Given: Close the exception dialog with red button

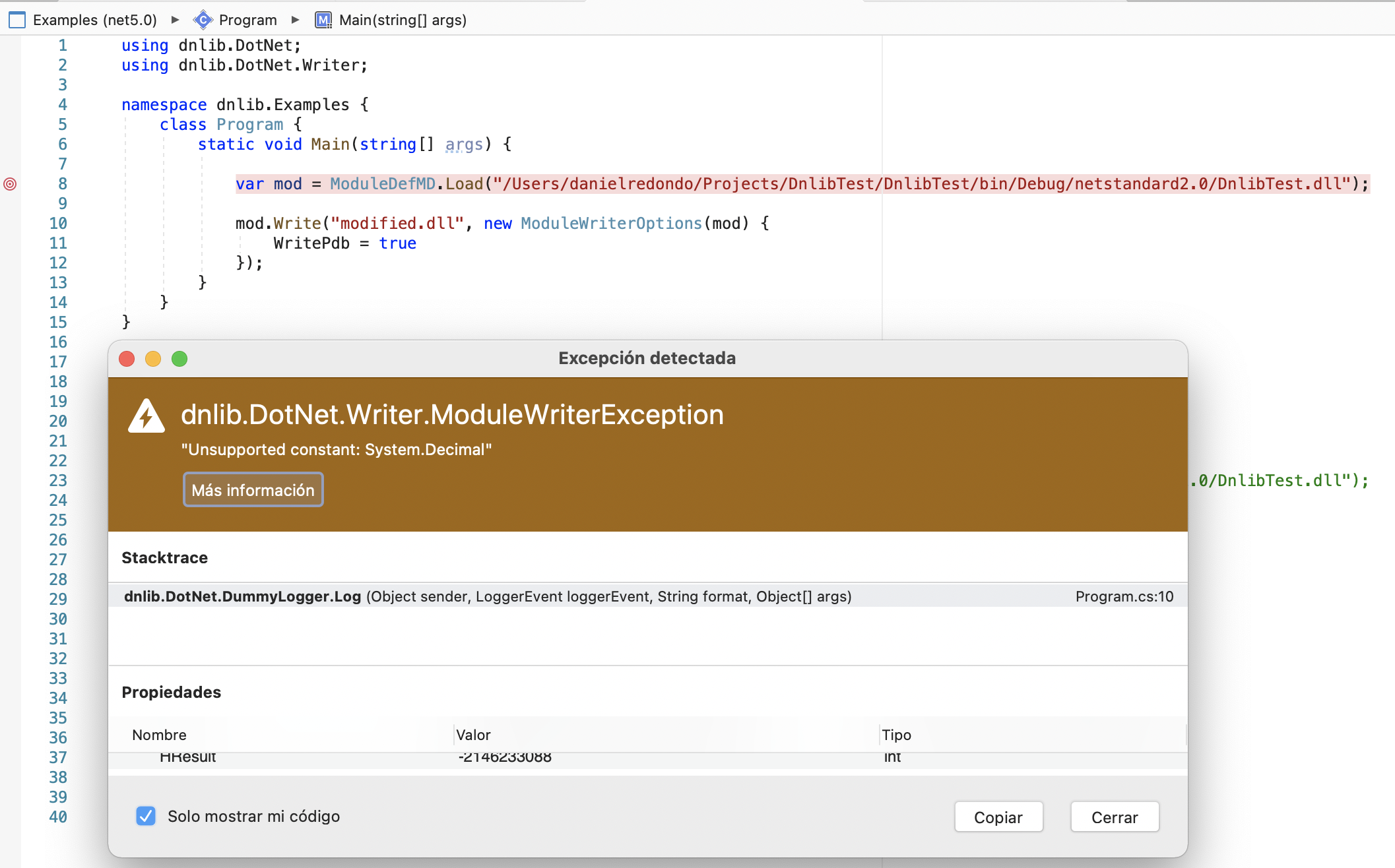Looking at the screenshot, I should [127, 359].
